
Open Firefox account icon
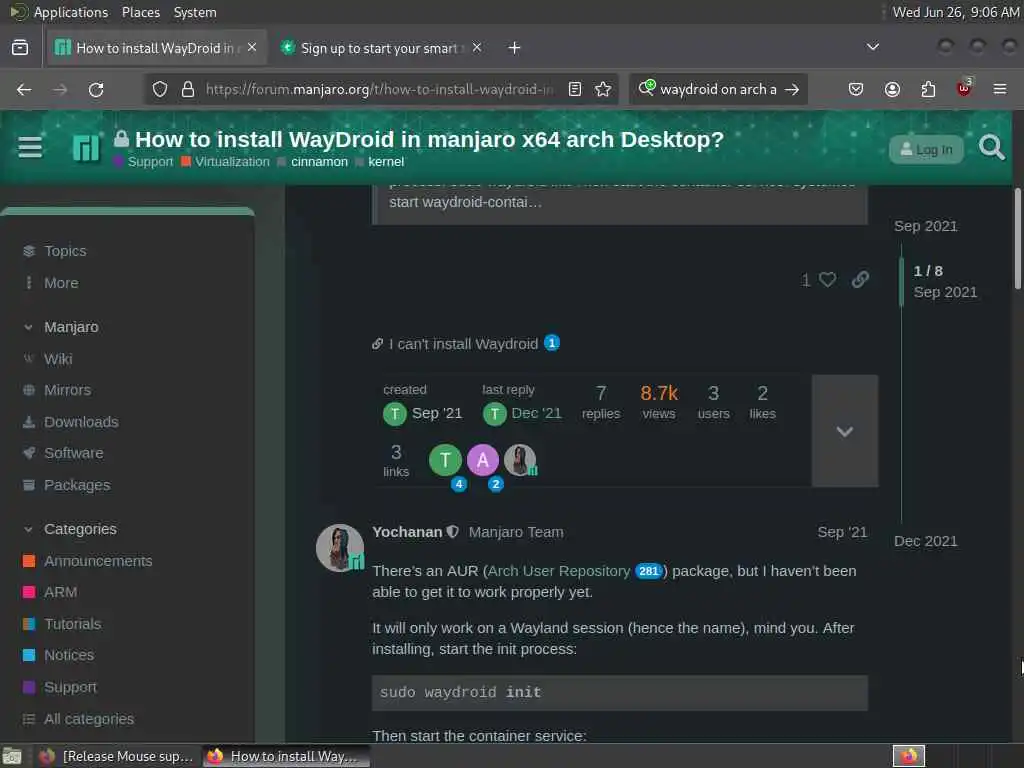point(892,89)
